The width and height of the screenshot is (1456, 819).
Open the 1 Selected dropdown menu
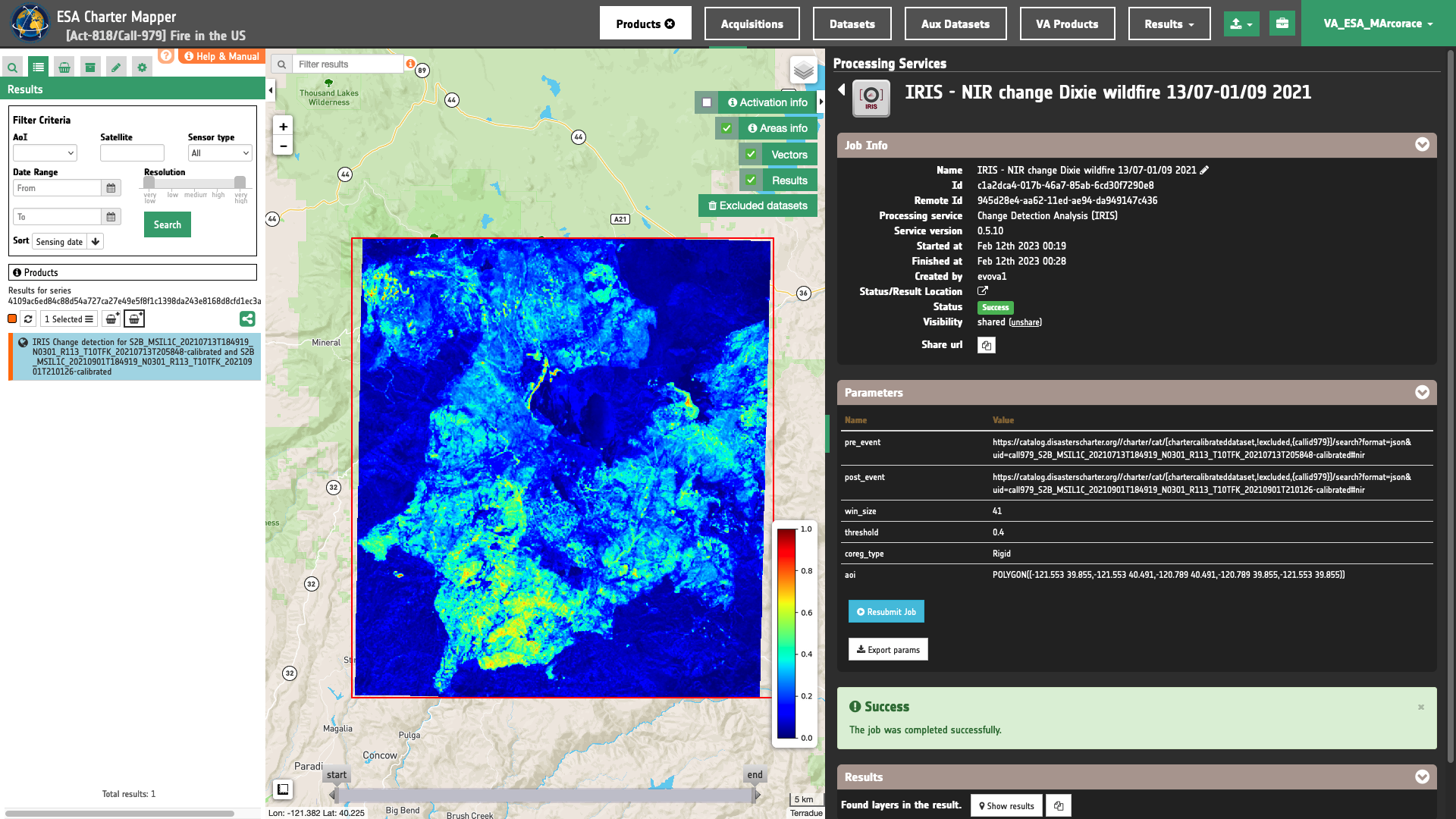[x=69, y=319]
